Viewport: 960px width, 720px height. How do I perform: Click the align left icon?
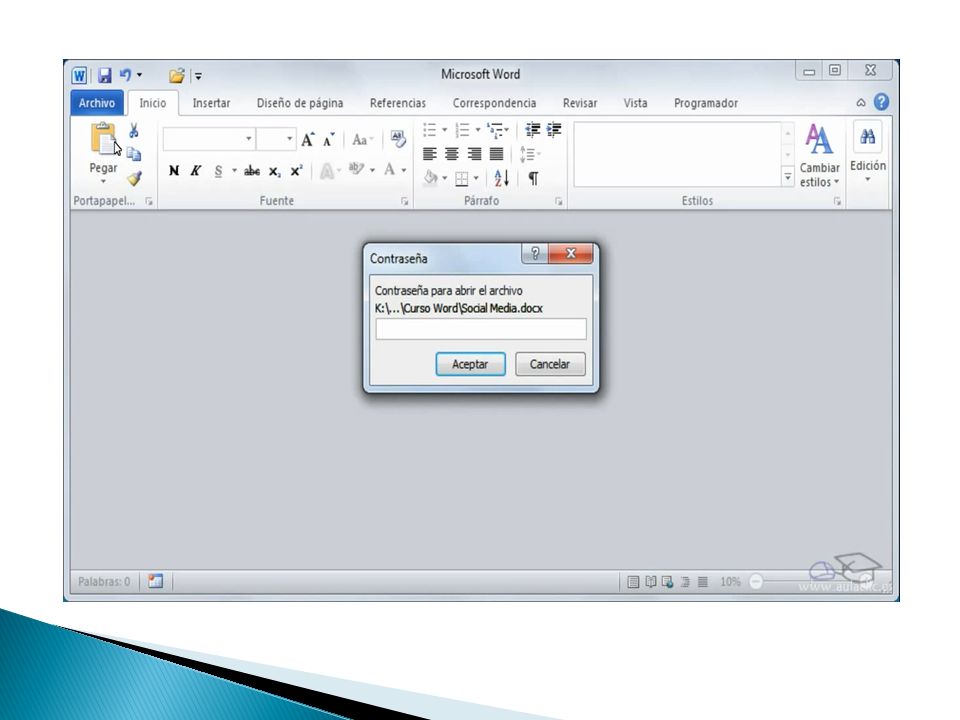[430, 154]
